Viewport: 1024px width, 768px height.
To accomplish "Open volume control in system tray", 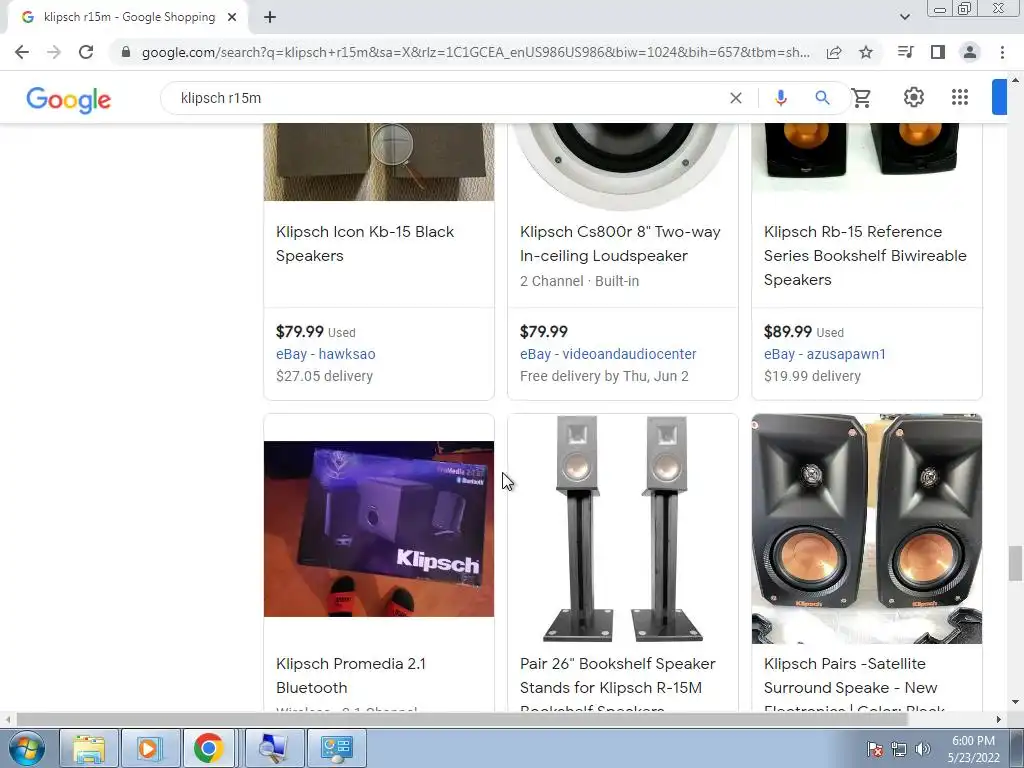I will pos(922,749).
